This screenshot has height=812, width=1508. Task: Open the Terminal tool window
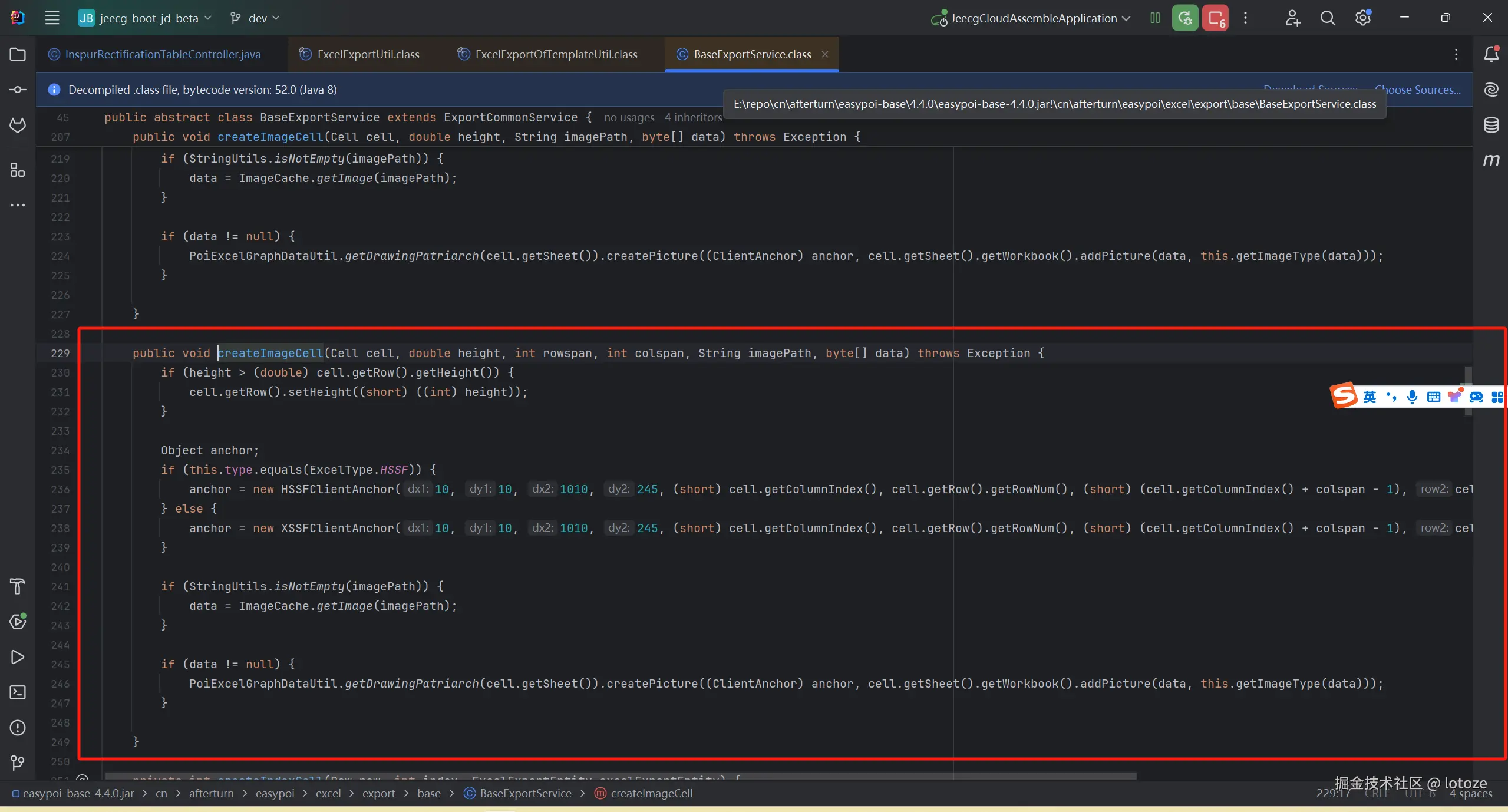pyautogui.click(x=18, y=692)
